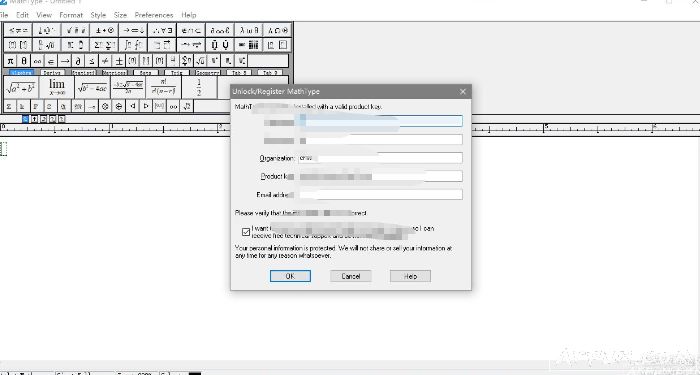Insert the pi symbol from small bar
Image resolution: width=700 pixels, height=375 pixels.
point(11,60)
